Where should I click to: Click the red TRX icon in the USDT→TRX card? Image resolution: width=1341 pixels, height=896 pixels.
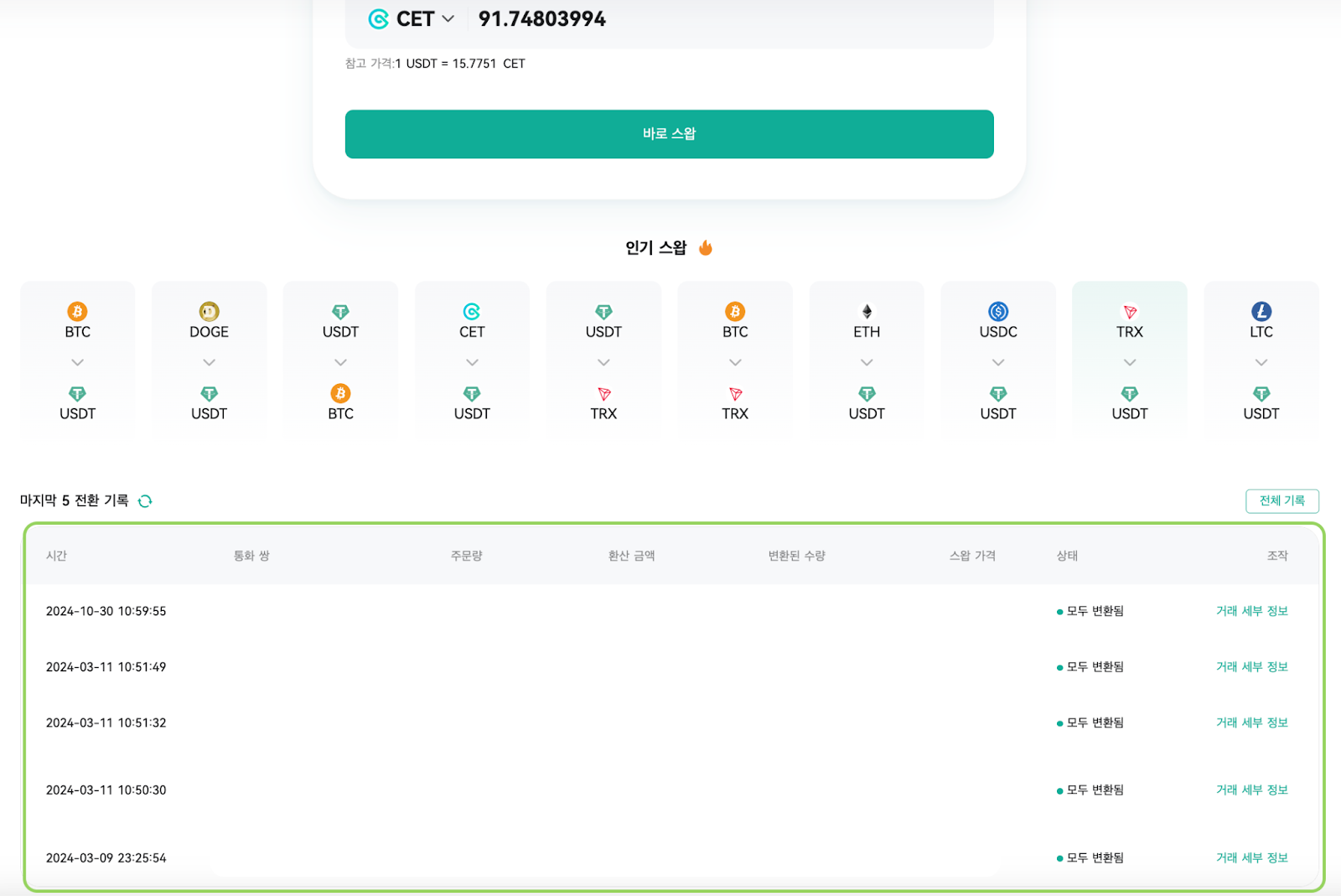pyautogui.click(x=603, y=395)
